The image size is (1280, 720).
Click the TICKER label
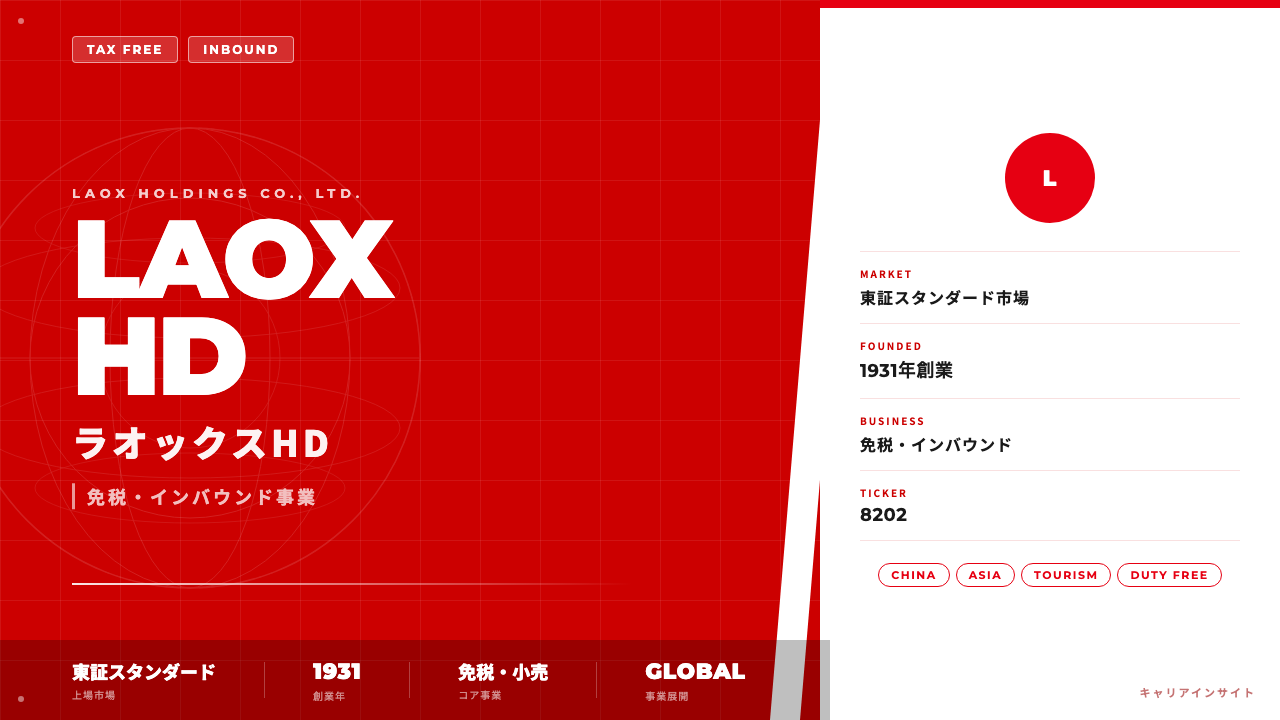coord(884,493)
